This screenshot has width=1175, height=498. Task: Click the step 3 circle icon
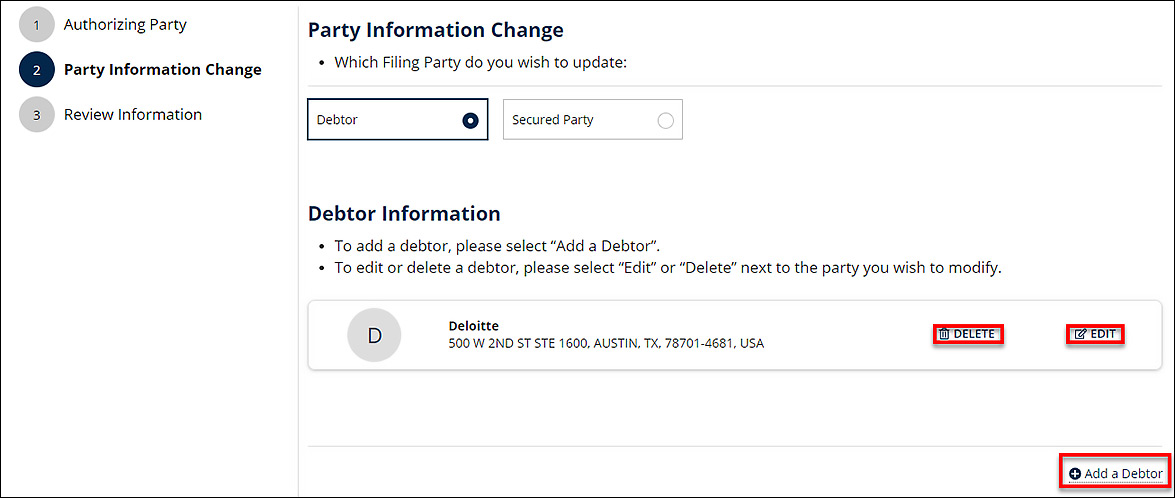point(37,115)
